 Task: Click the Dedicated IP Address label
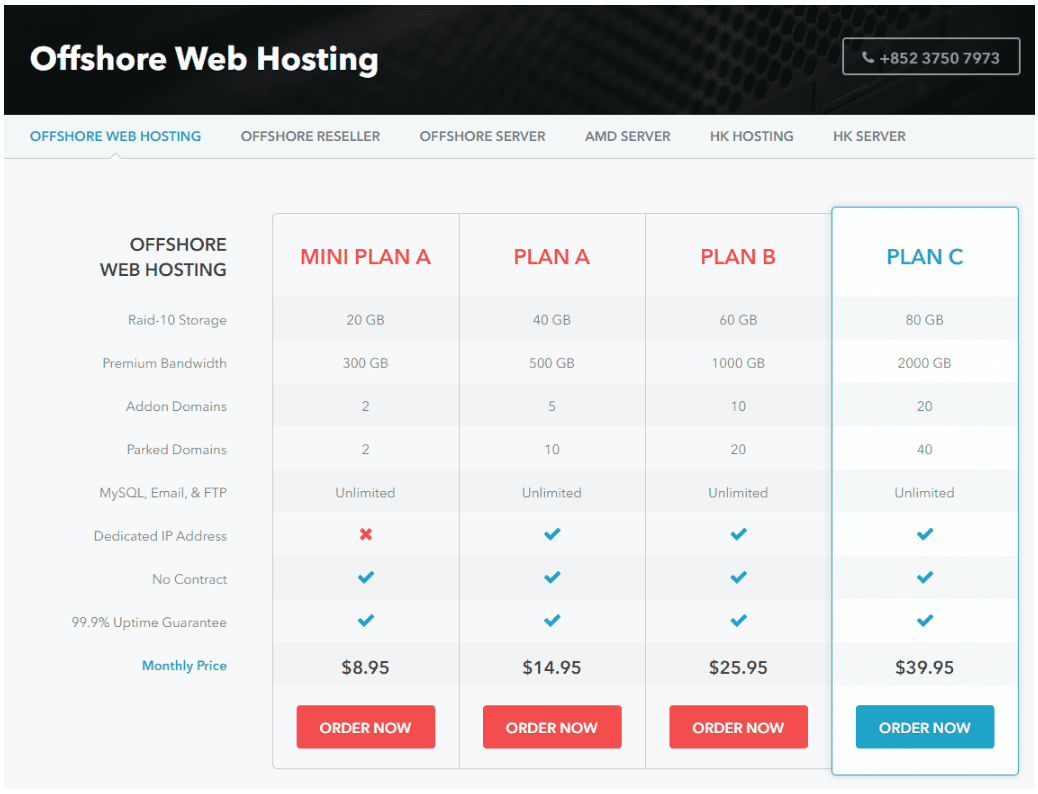tap(160, 536)
